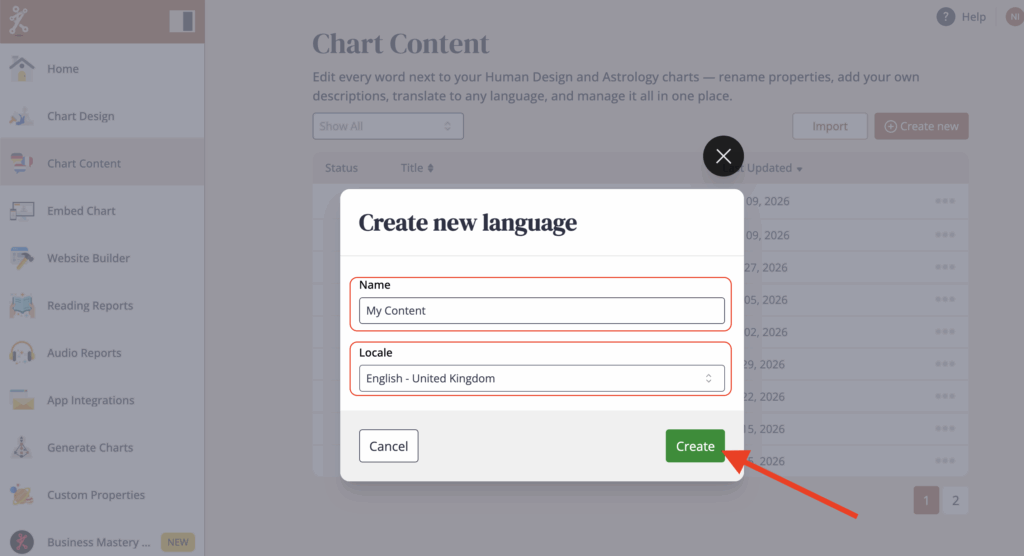Open the Embed Chart icon

point(22,211)
